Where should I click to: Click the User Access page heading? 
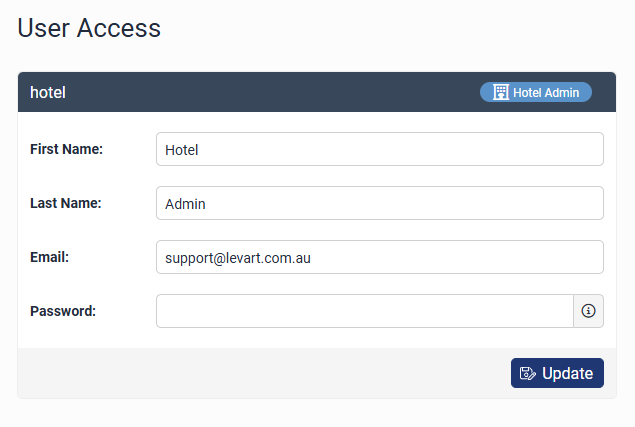[89, 28]
